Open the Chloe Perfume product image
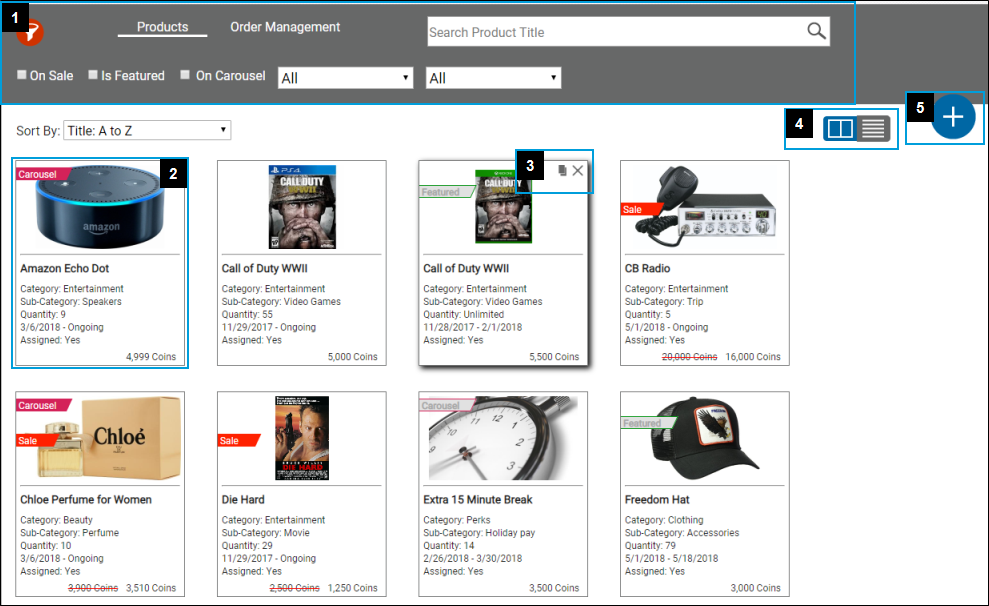Viewport: 989px width, 606px height. (109, 437)
